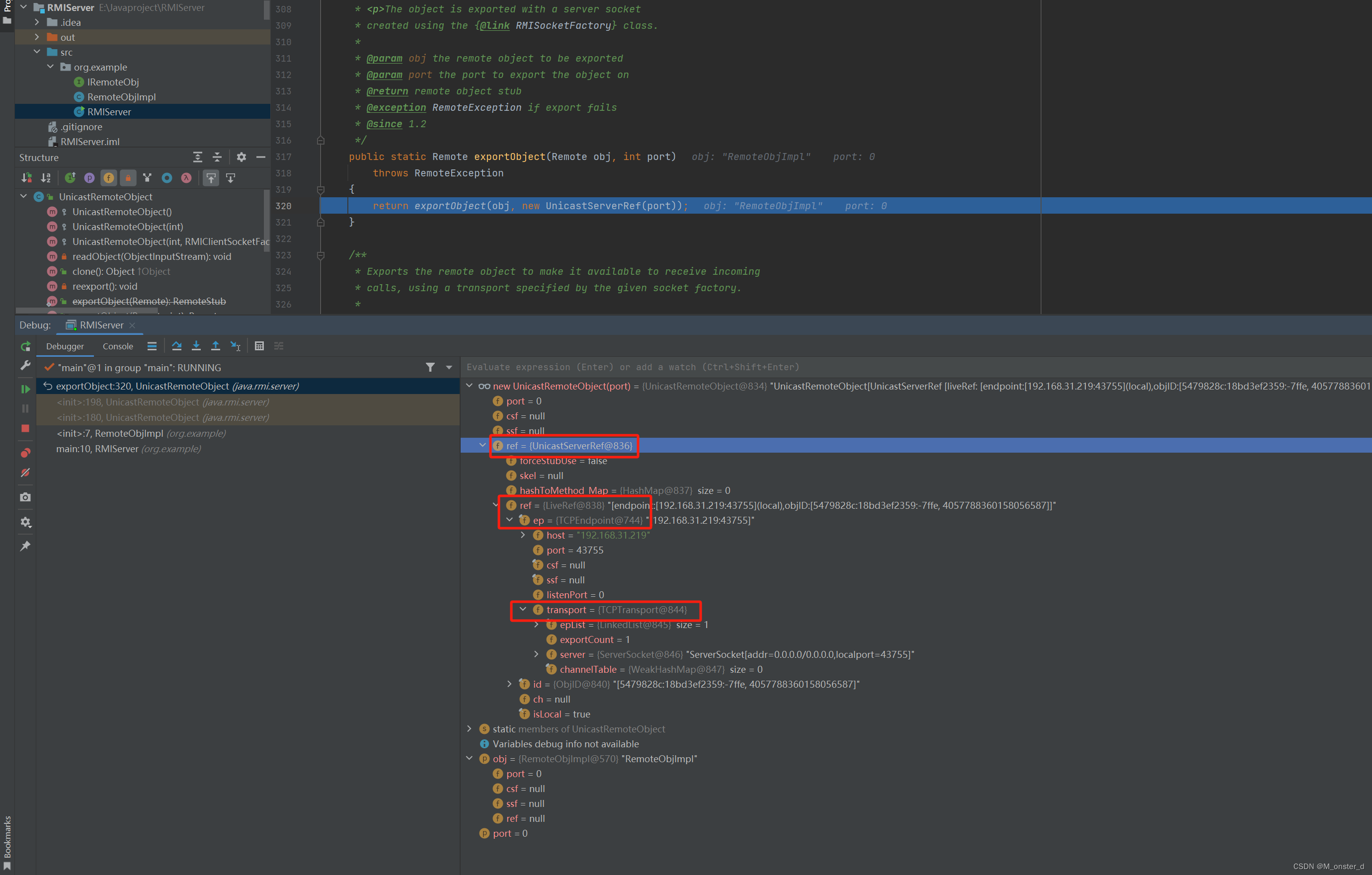The width and height of the screenshot is (1372, 875).
Task: Expand the .idea folder
Action: point(37,22)
